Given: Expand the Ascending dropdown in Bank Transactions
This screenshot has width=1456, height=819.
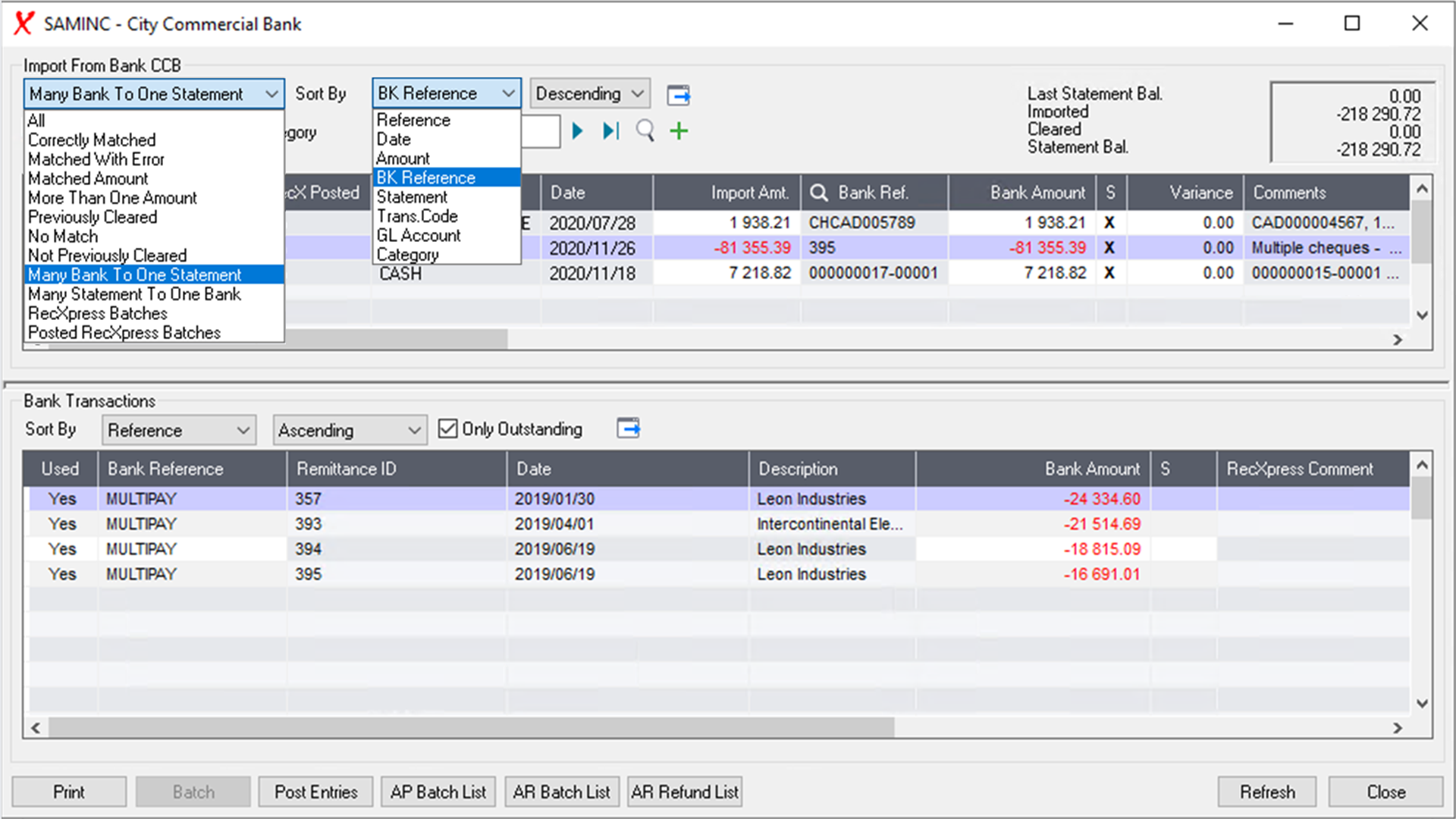Looking at the screenshot, I should (350, 430).
